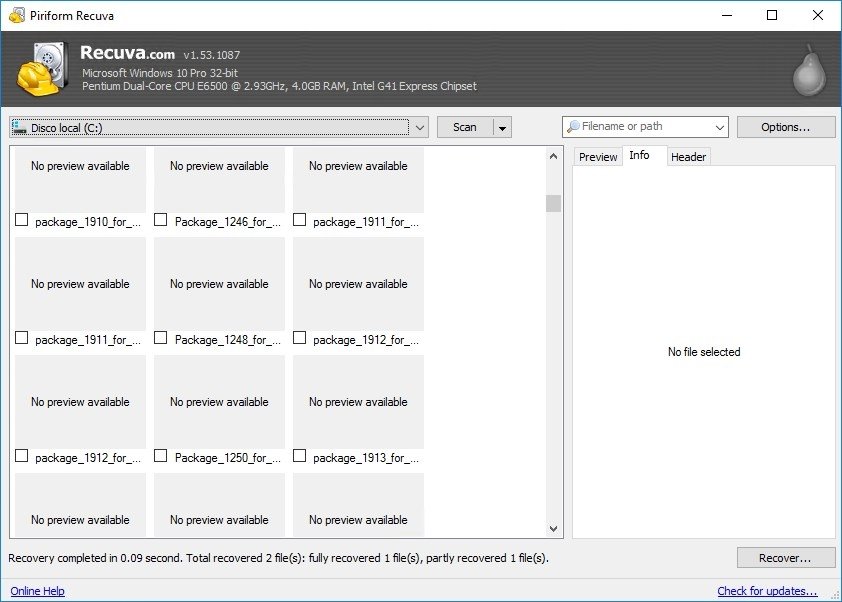Screen dimensions: 842x602
Task: Click the file list scroll-up arrow
Action: pyautogui.click(x=553, y=156)
